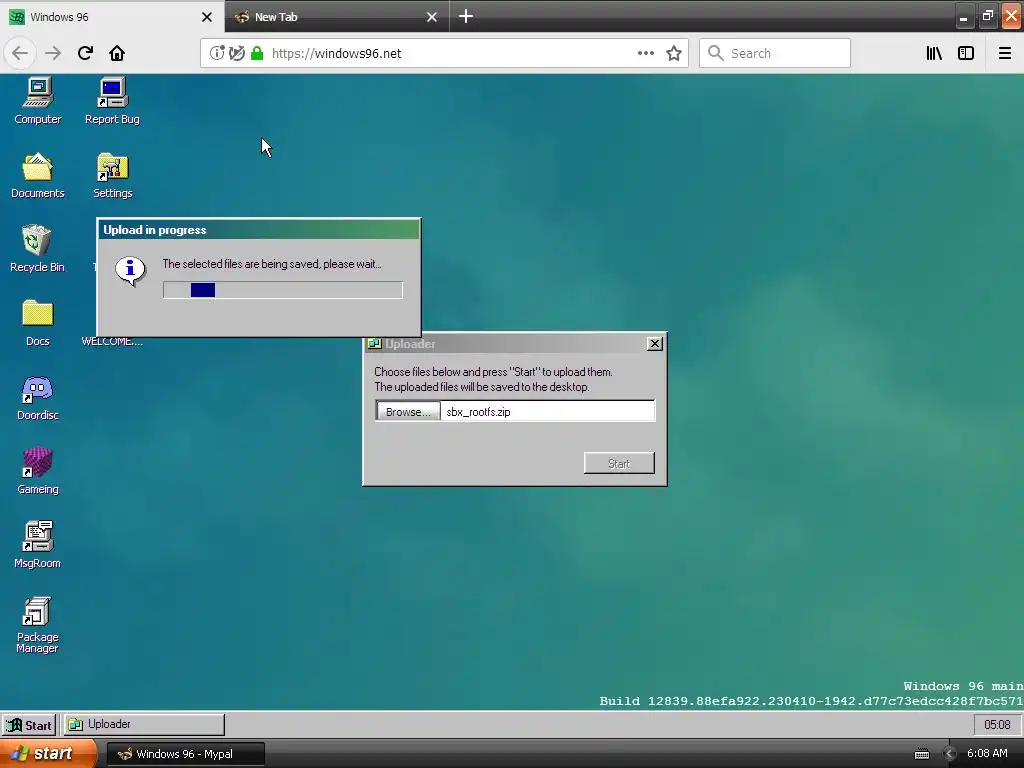This screenshot has width=1024, height=768.
Task: Go forward in browser history
Action: pos(53,53)
